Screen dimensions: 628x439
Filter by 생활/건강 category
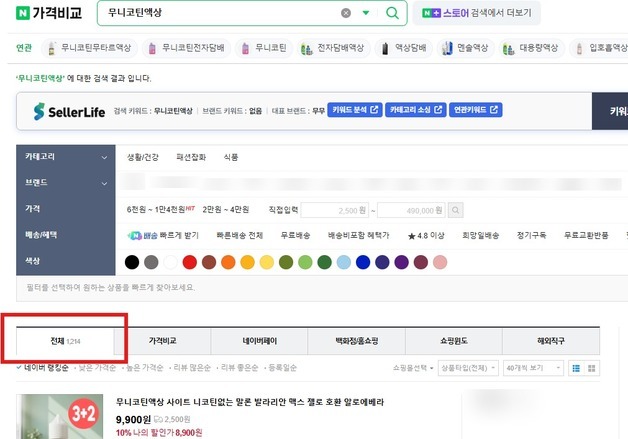(143, 157)
